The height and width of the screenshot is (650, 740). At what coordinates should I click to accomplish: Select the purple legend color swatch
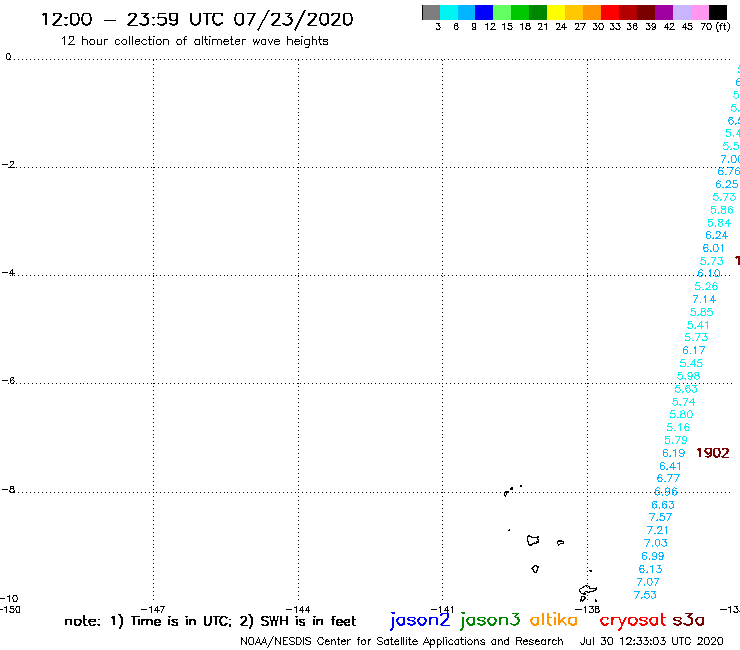point(664,12)
